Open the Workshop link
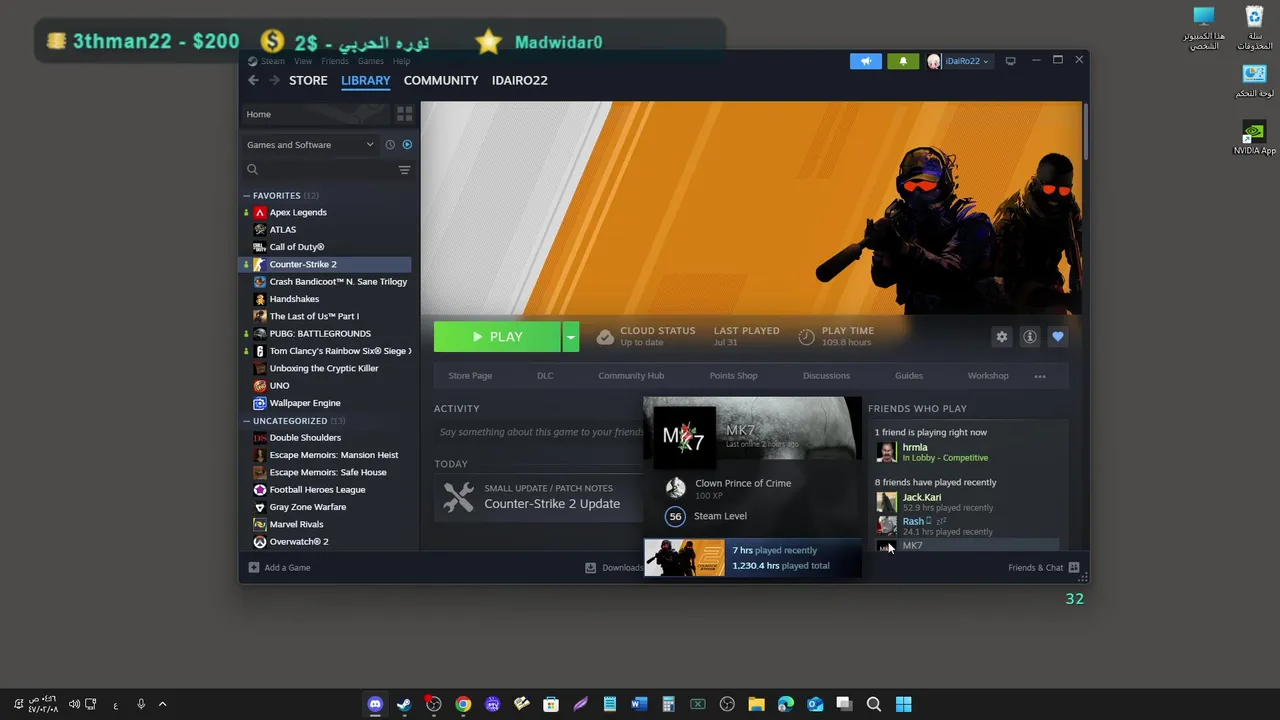This screenshot has height=720, width=1280. 988,376
